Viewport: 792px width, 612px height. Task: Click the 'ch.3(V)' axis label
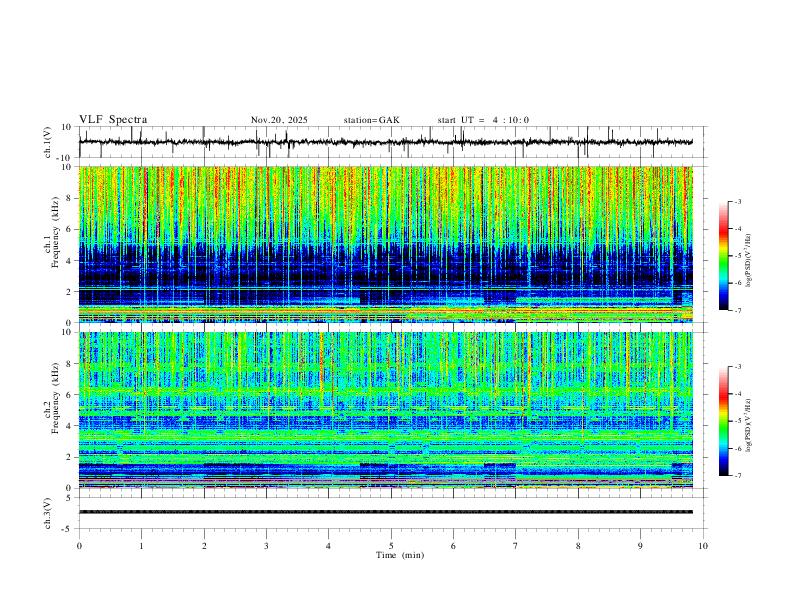coord(48,513)
